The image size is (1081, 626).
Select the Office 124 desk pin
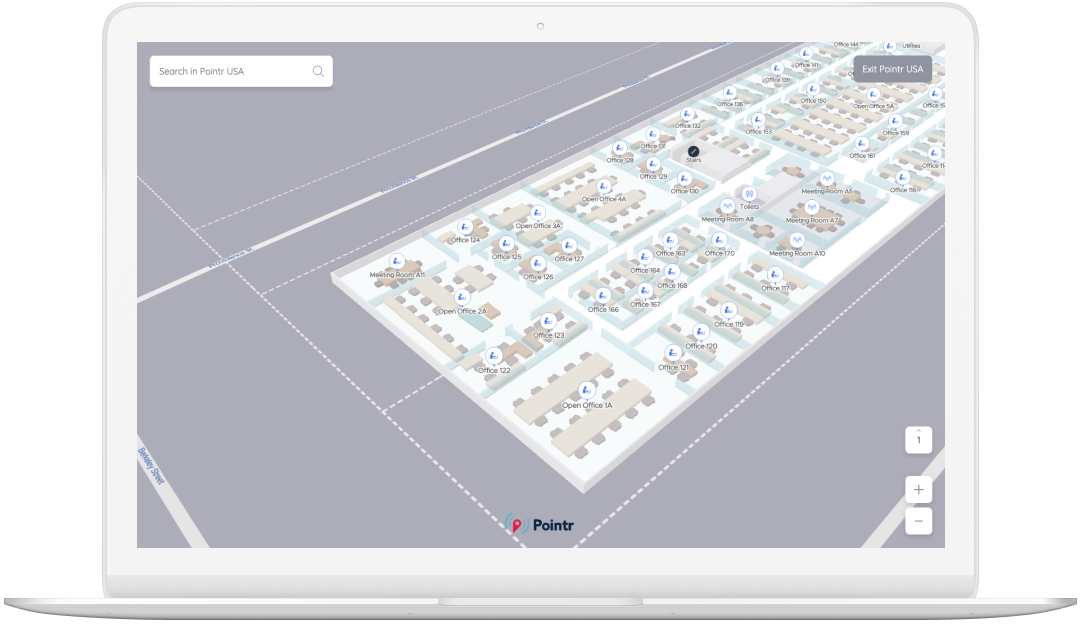tap(464, 226)
